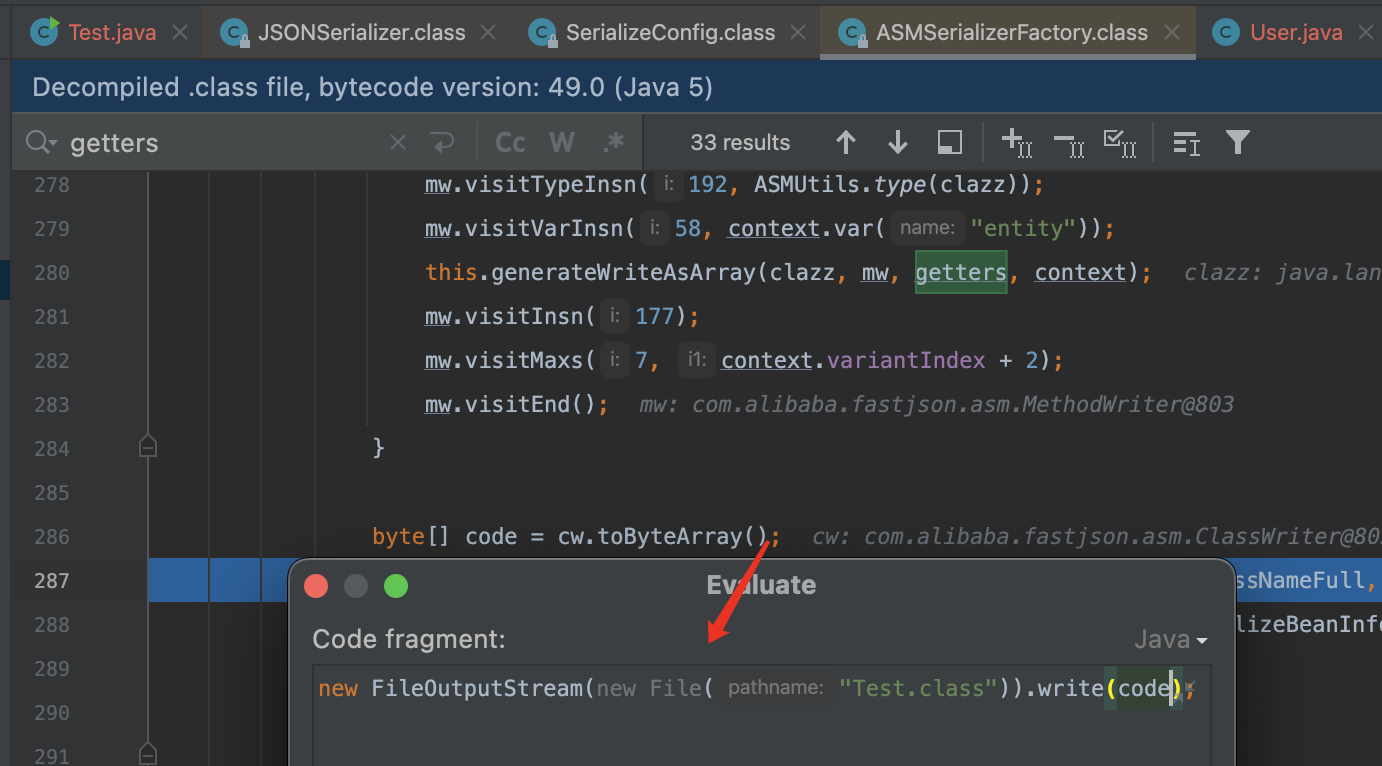Toggle Match Case (Cc) option
The width and height of the screenshot is (1382, 766).
coord(510,143)
